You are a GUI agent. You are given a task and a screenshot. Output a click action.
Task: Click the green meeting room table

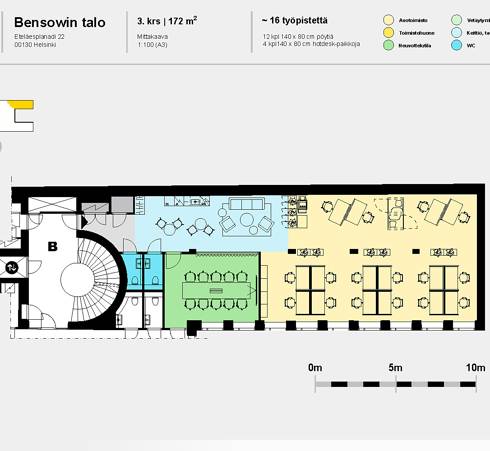(216, 291)
